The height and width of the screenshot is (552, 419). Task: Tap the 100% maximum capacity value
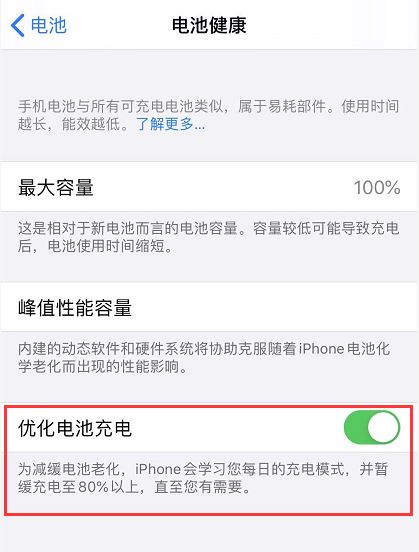(377, 187)
